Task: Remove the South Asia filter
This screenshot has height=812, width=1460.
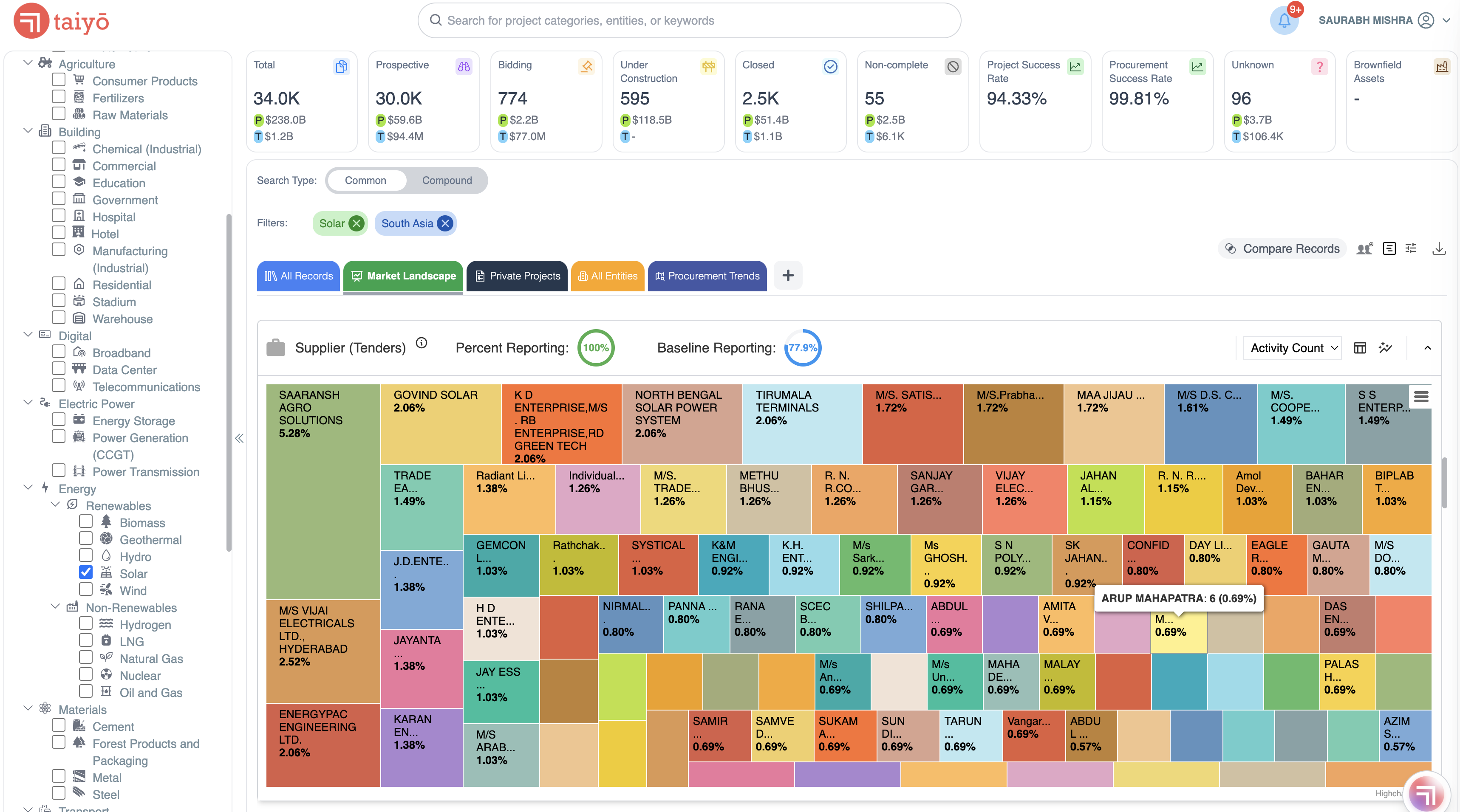Action: (445, 223)
